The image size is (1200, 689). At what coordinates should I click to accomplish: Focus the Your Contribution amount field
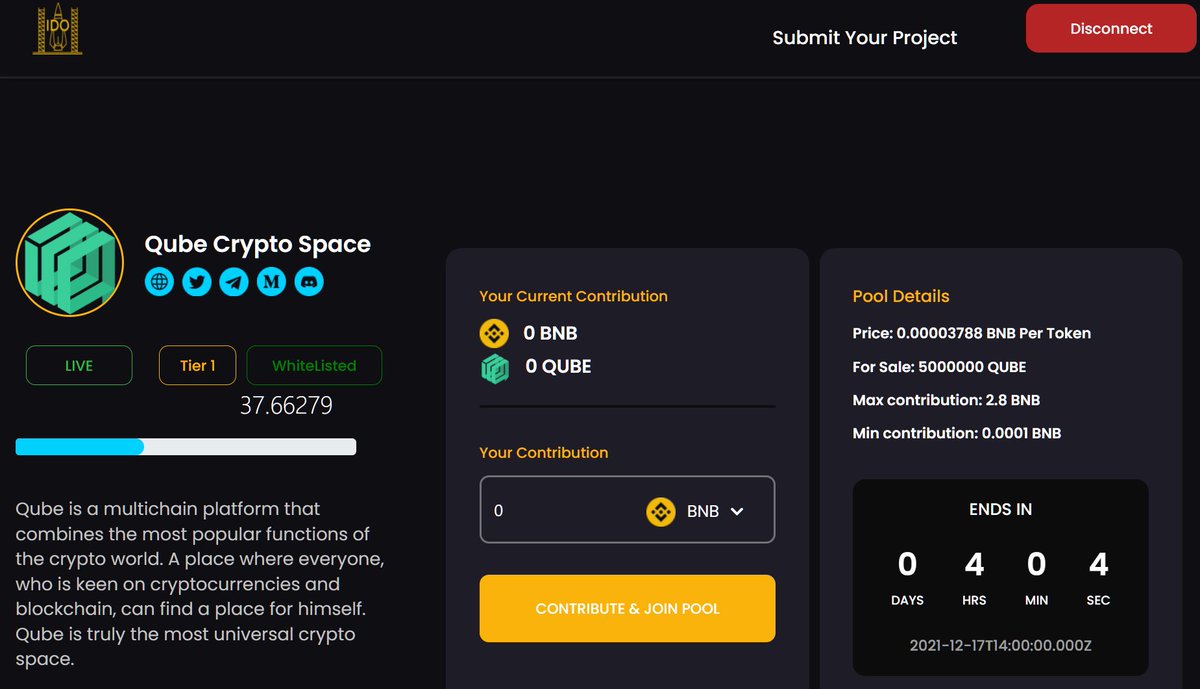(627, 510)
